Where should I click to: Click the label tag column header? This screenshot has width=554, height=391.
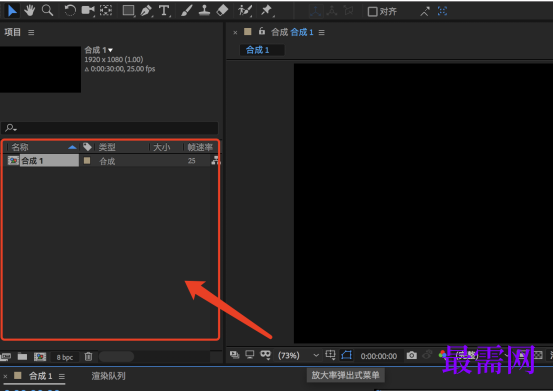(87, 147)
